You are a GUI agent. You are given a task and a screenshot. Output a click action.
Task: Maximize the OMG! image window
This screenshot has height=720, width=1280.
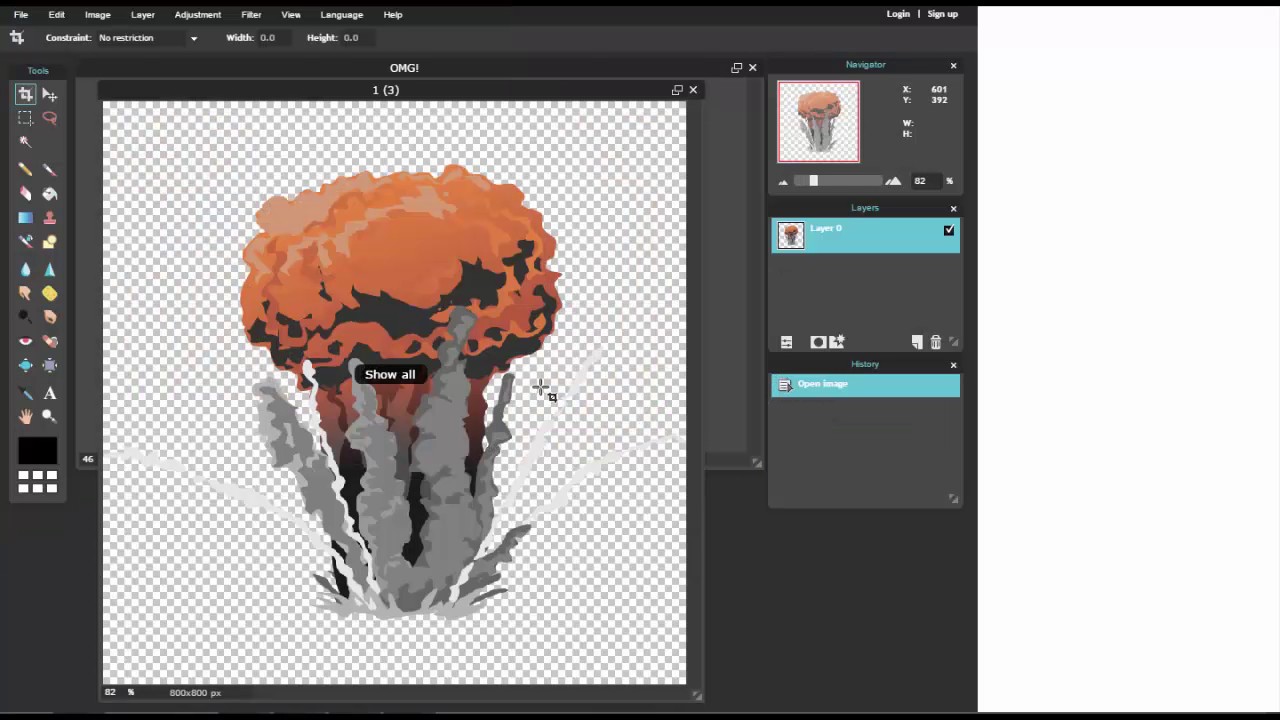[x=737, y=68]
